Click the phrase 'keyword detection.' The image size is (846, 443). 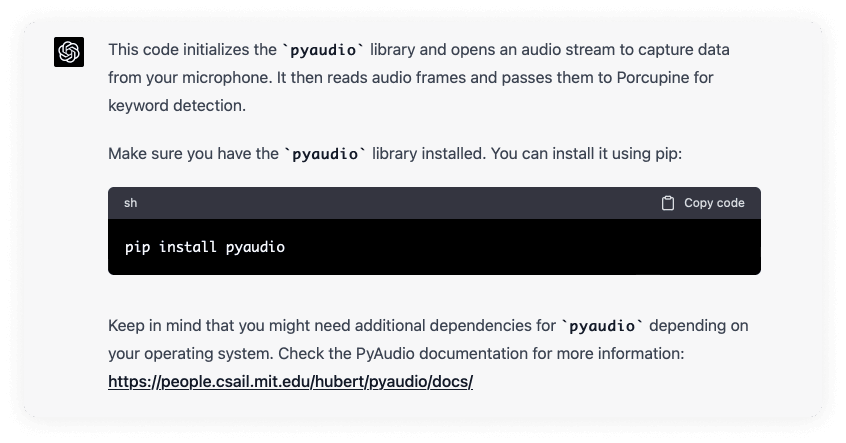pos(177,105)
